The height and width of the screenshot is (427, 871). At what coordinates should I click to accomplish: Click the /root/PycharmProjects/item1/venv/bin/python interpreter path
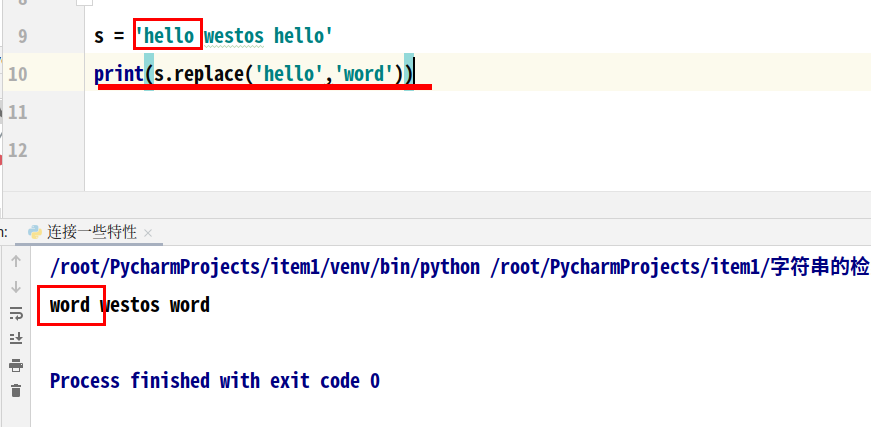(265, 267)
